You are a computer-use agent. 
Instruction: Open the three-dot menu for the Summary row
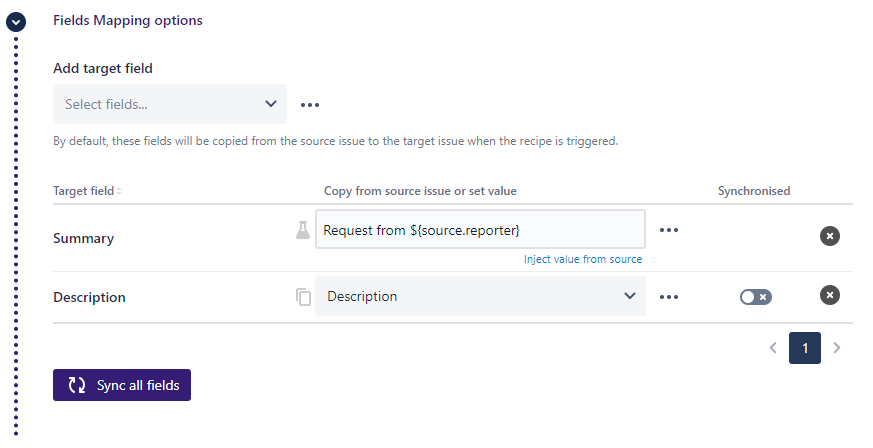(x=669, y=230)
